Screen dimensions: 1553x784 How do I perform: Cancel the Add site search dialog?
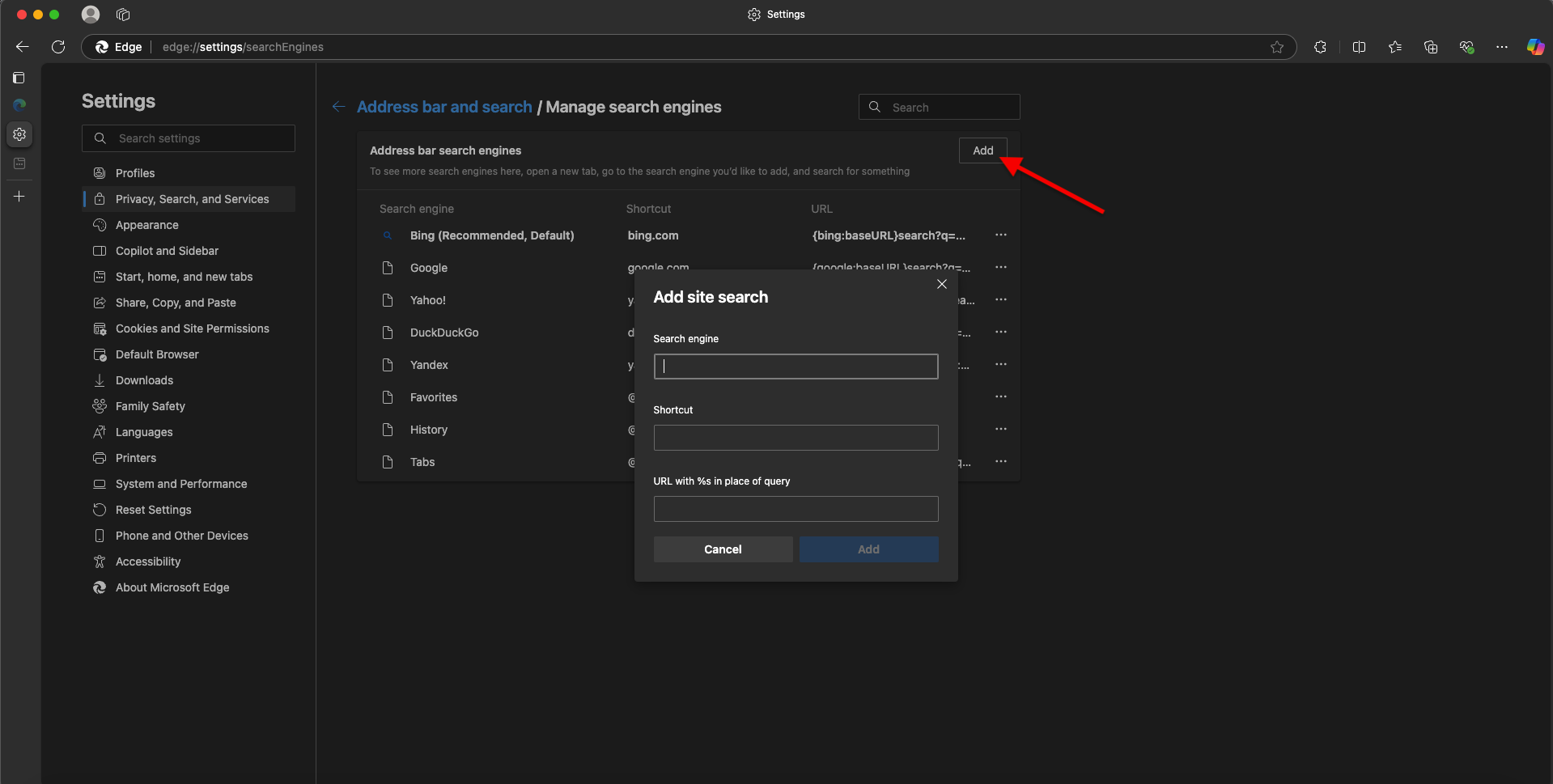(x=723, y=549)
